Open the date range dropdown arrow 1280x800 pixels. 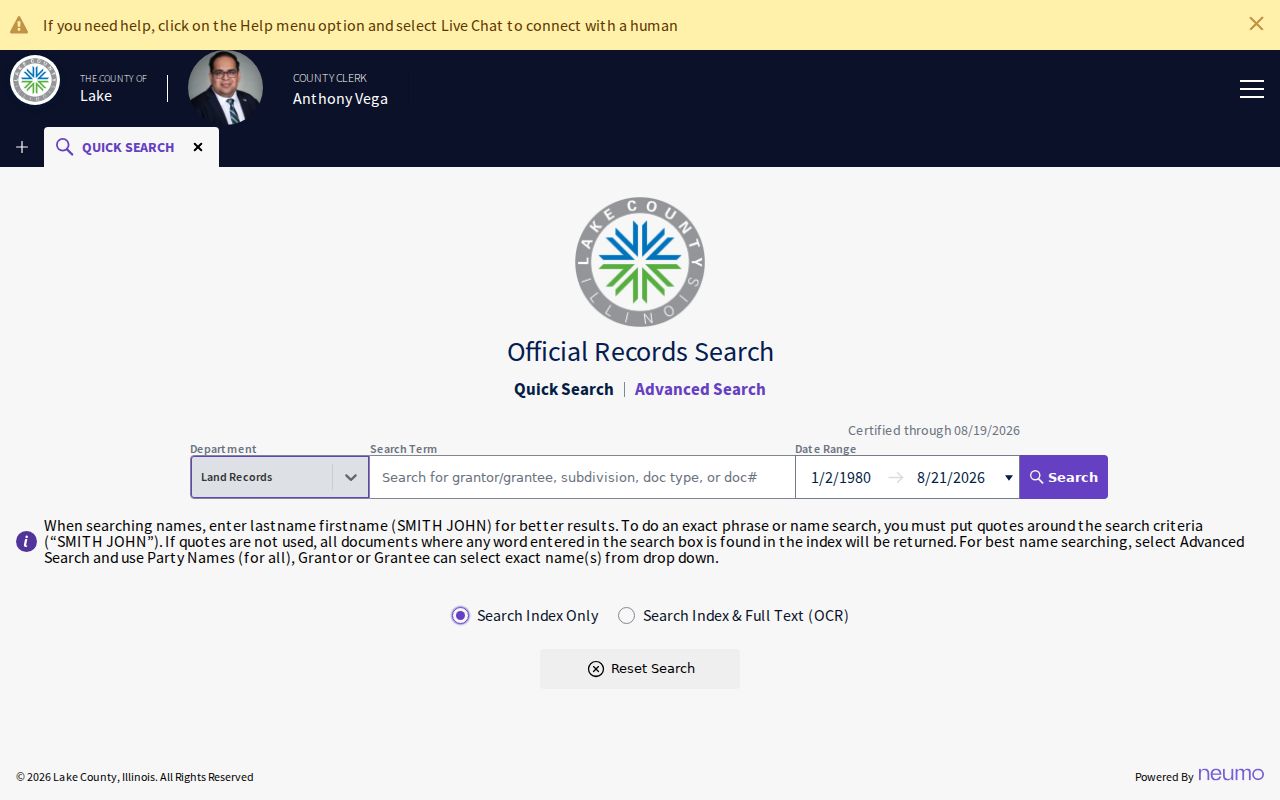pyautogui.click(x=1008, y=477)
